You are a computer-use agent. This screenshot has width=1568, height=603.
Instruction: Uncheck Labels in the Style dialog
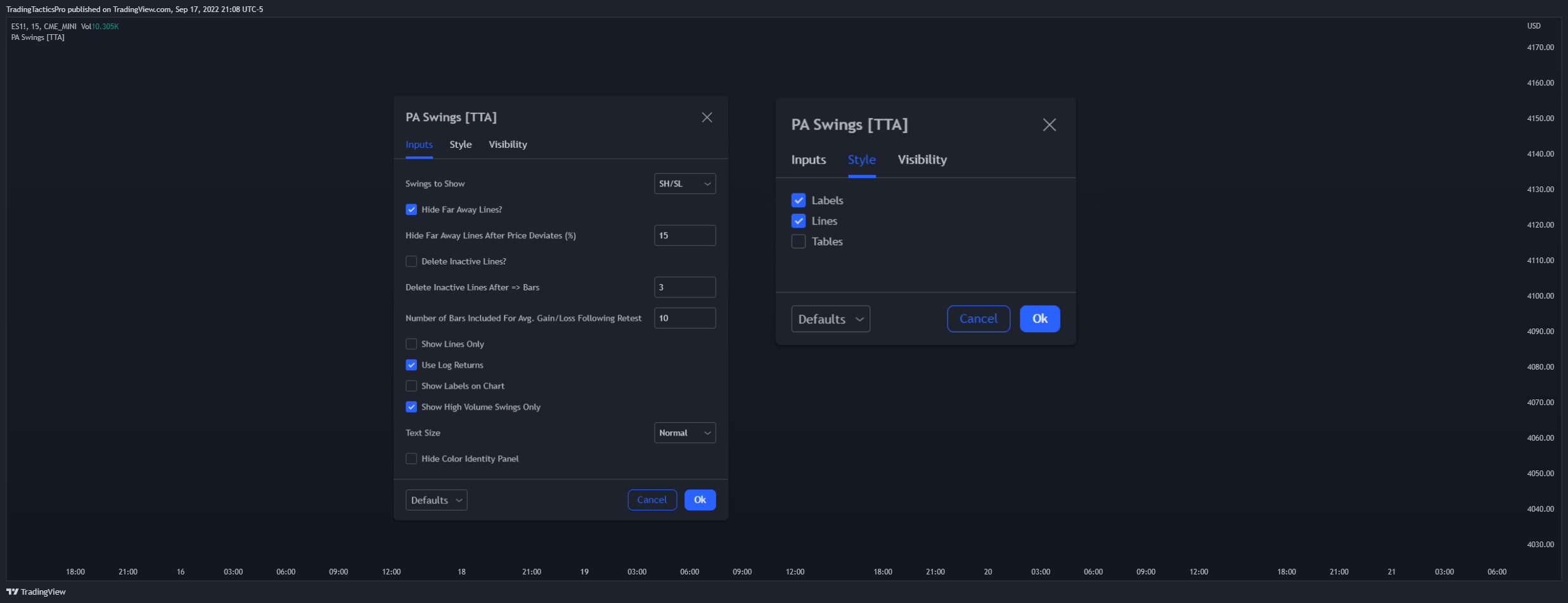799,200
